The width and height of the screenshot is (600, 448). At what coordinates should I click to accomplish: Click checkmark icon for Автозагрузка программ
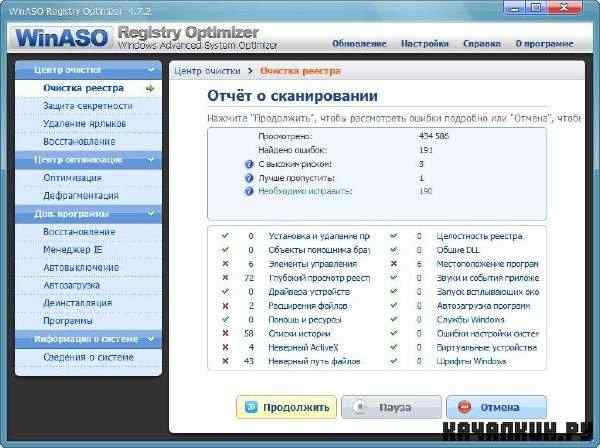click(393, 306)
